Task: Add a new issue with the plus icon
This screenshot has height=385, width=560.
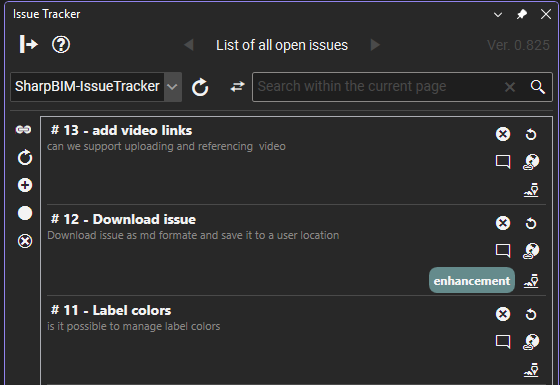Action: coord(25,185)
